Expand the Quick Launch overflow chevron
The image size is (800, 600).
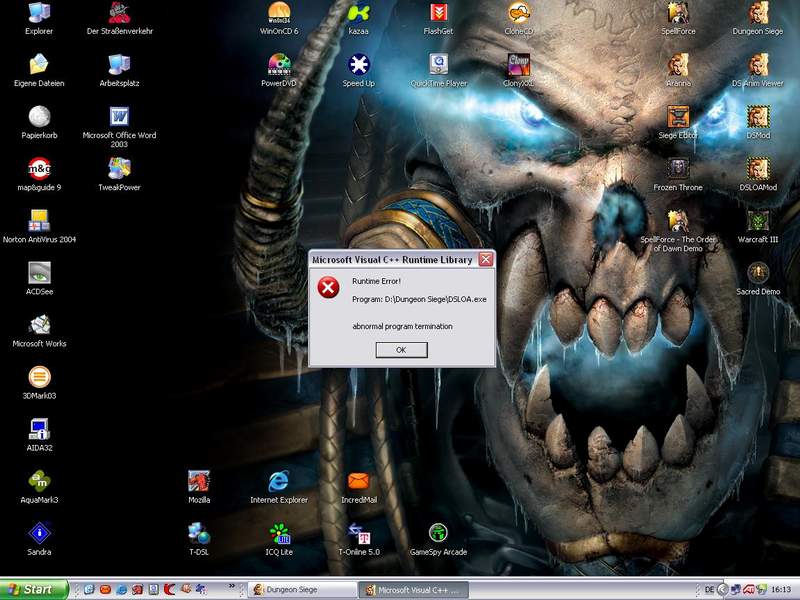233,587
